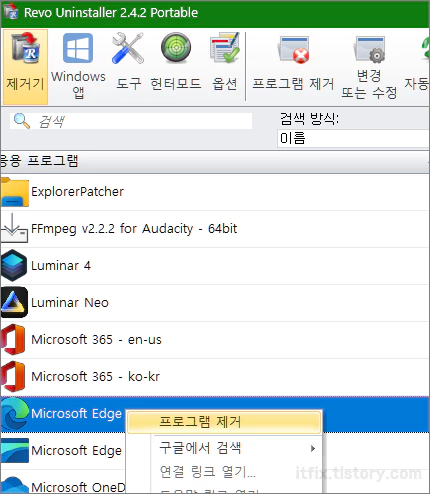
Task: Click the Luminar 4 list text
Action: pos(61,266)
